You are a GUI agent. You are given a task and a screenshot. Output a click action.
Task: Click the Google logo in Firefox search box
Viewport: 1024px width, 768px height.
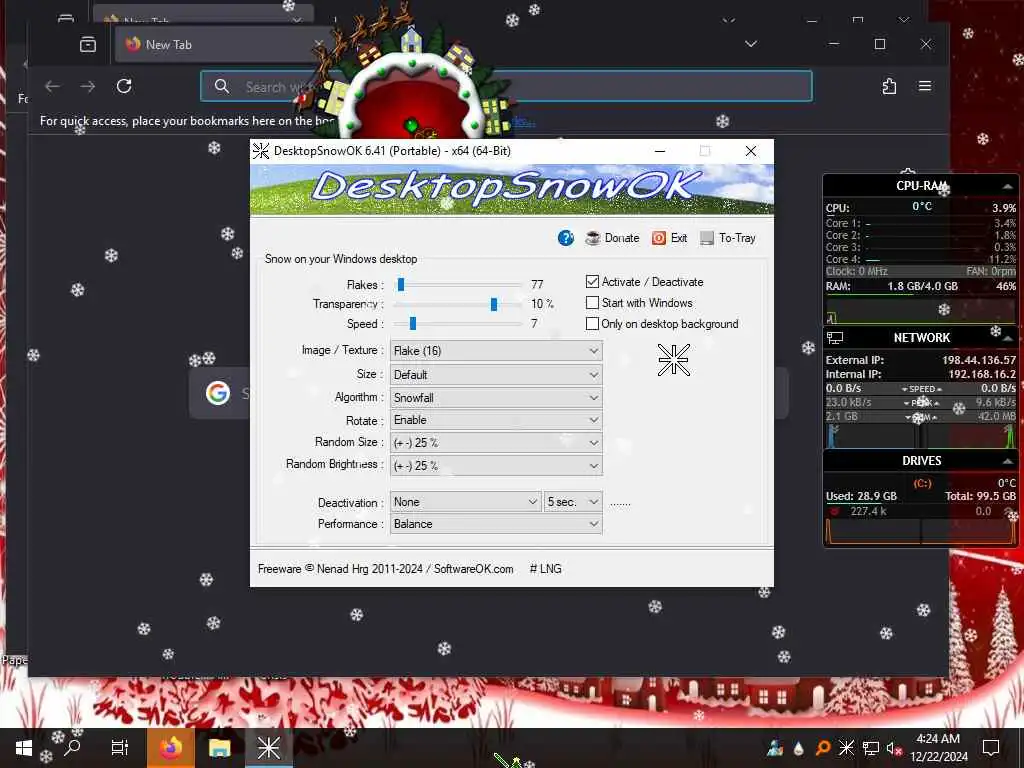(x=217, y=392)
